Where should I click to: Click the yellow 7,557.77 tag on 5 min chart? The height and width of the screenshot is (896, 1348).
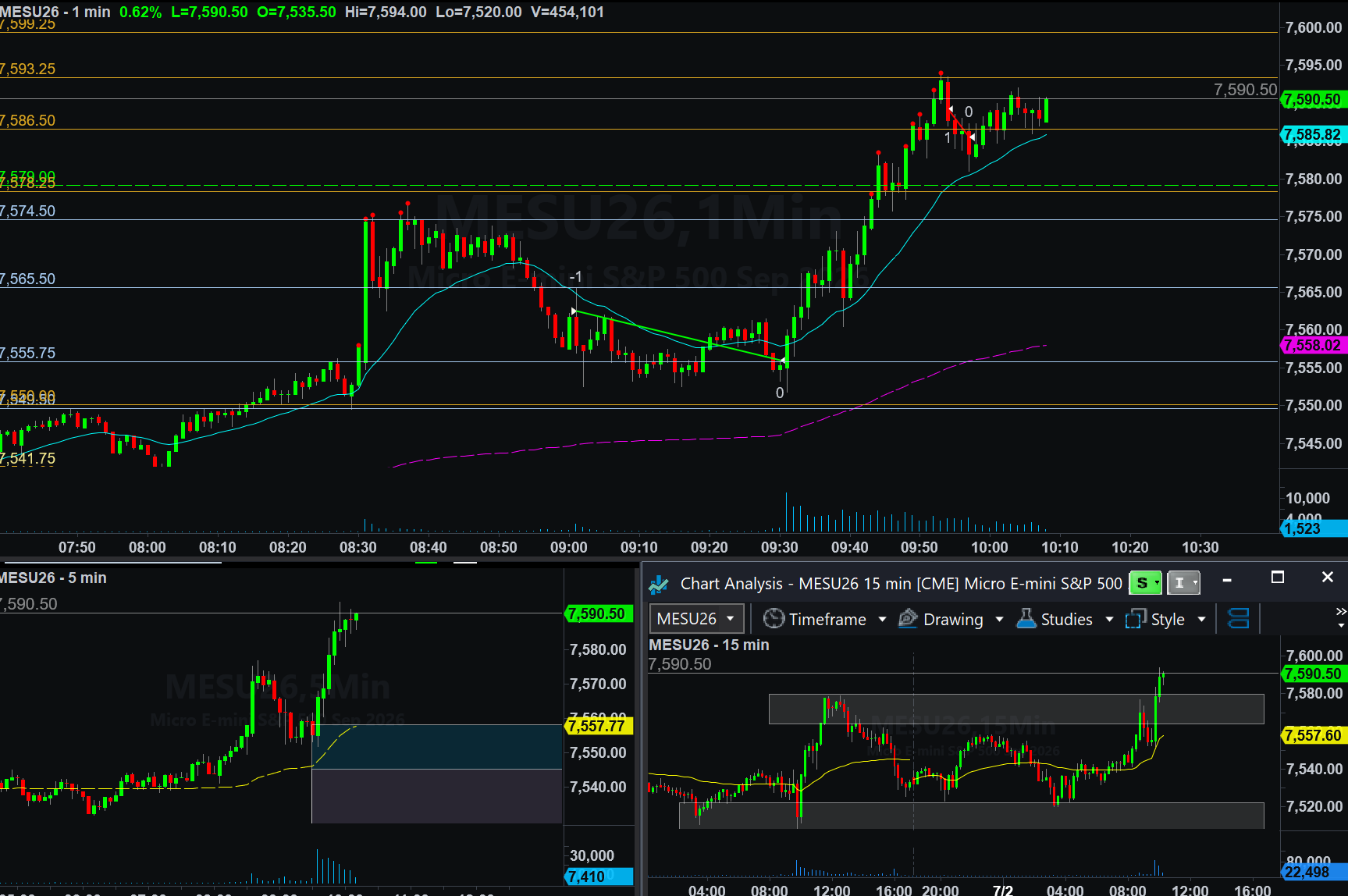(597, 726)
